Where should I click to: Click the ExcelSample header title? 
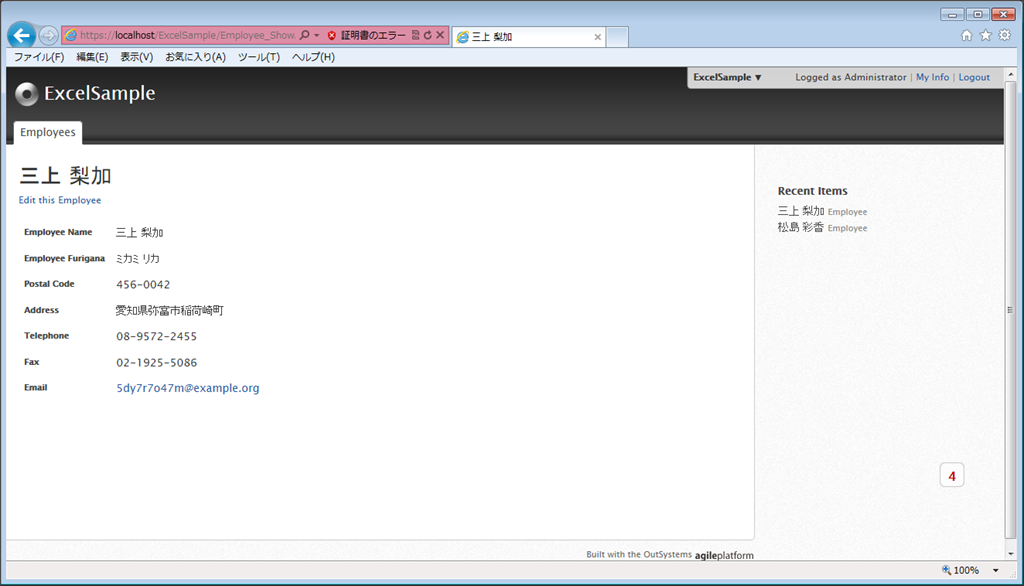tap(99, 93)
